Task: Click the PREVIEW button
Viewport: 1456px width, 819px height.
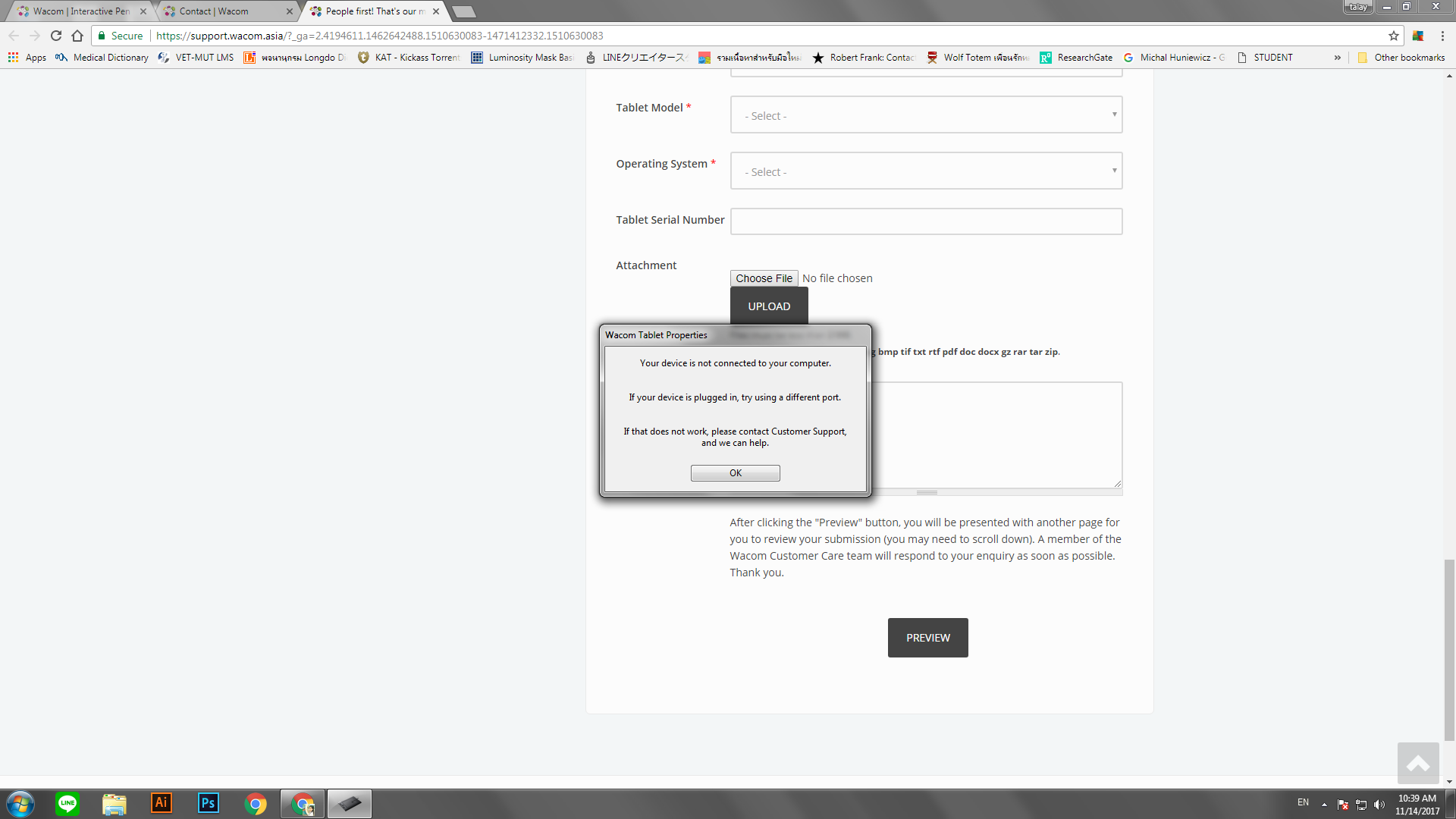Action: pos(928,637)
